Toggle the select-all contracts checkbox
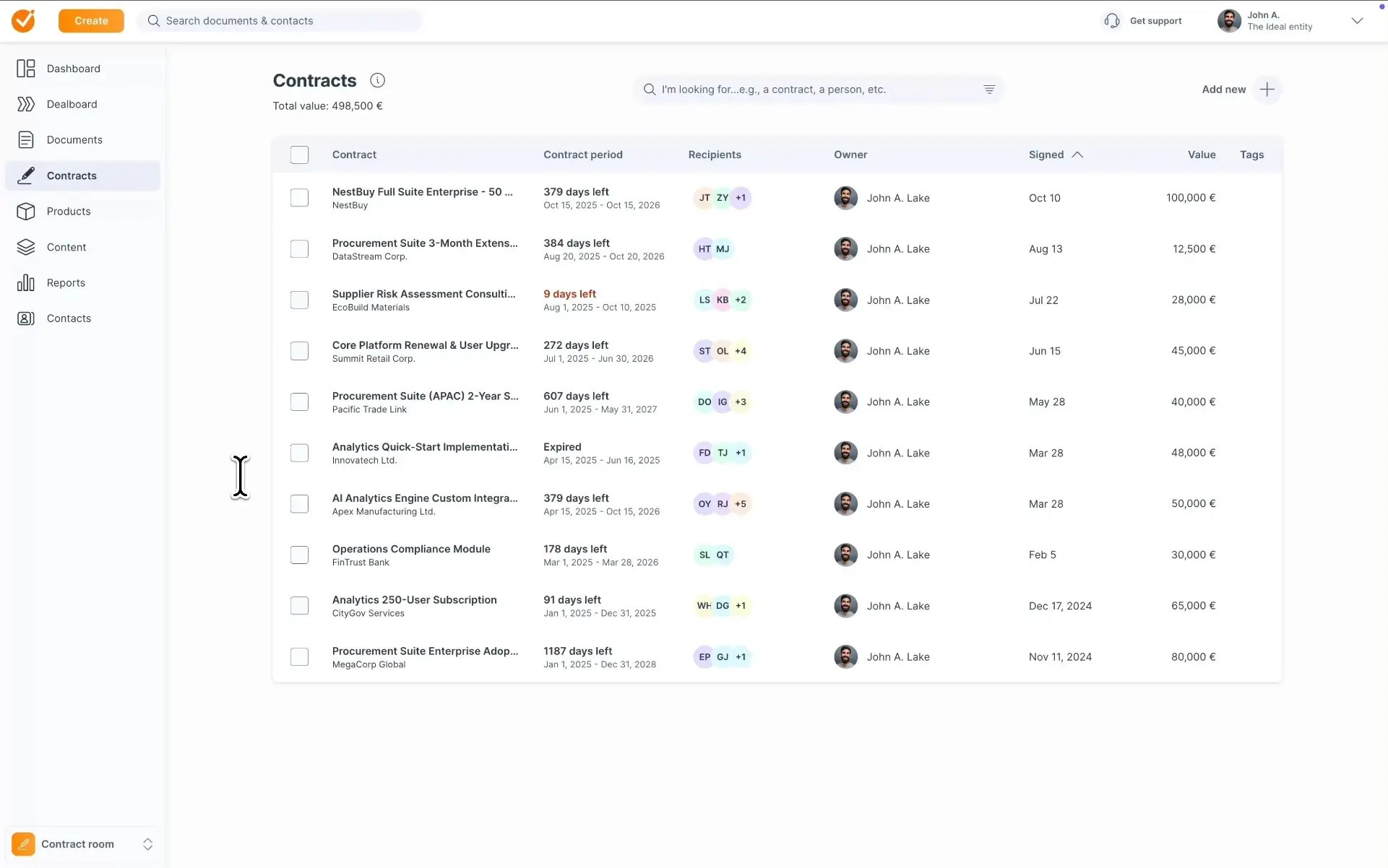Viewport: 1388px width, 868px height. point(299,155)
